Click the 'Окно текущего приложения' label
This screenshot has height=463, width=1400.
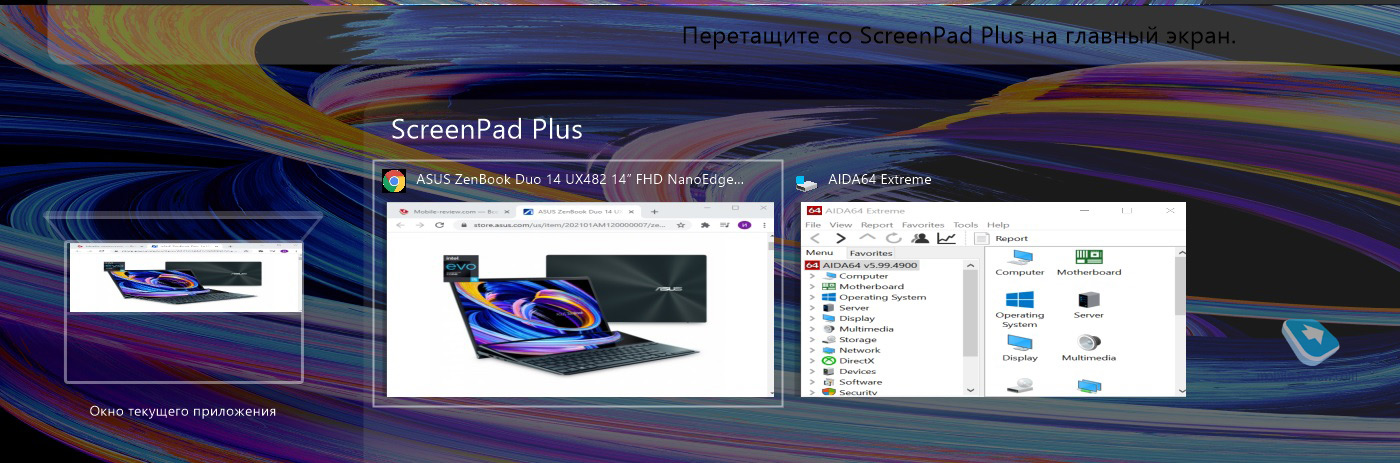click(183, 411)
